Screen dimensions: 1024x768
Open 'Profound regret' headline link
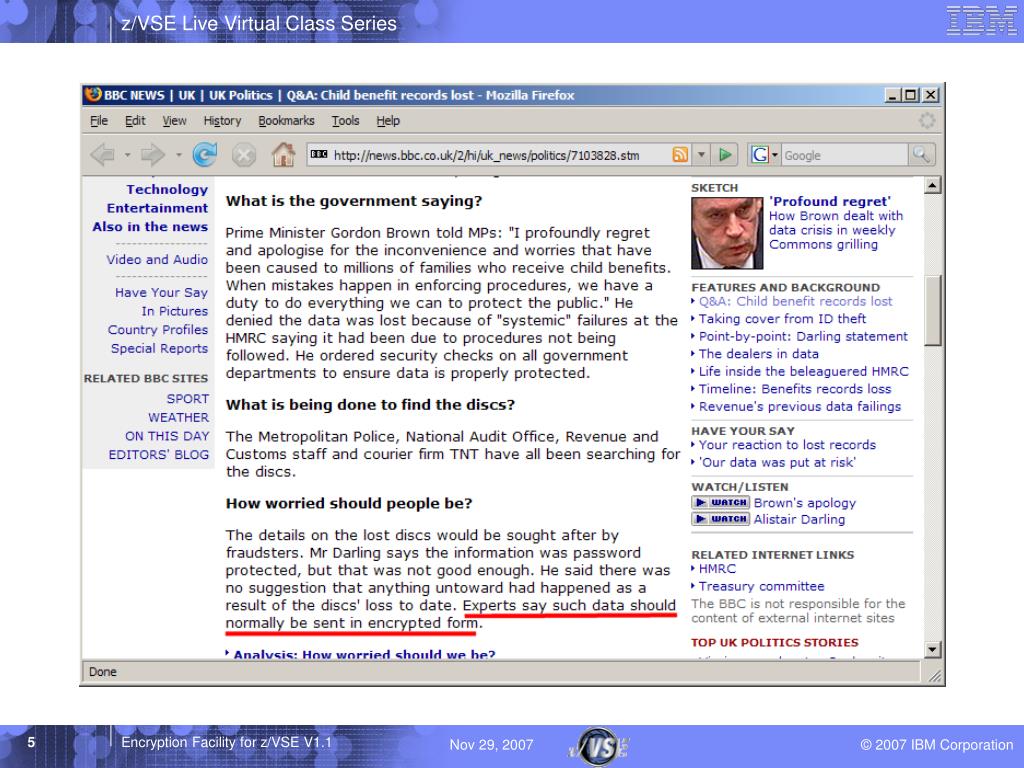(x=830, y=201)
